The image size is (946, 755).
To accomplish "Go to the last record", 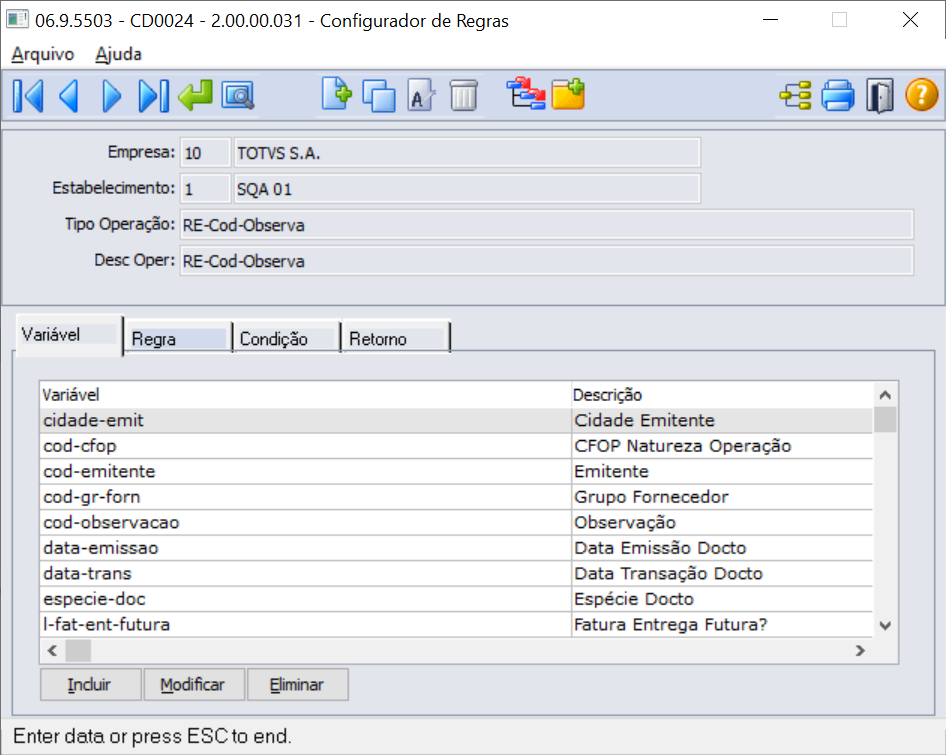I will [x=153, y=96].
